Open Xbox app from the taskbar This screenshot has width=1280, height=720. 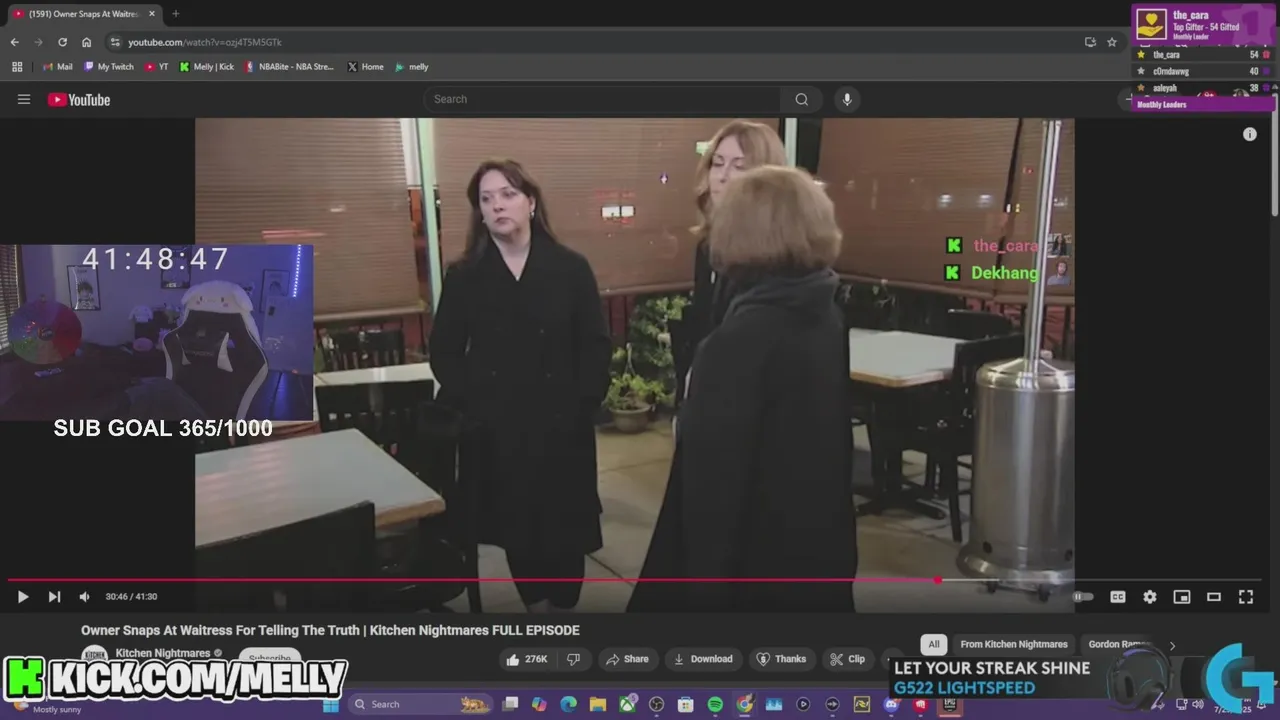point(627,704)
